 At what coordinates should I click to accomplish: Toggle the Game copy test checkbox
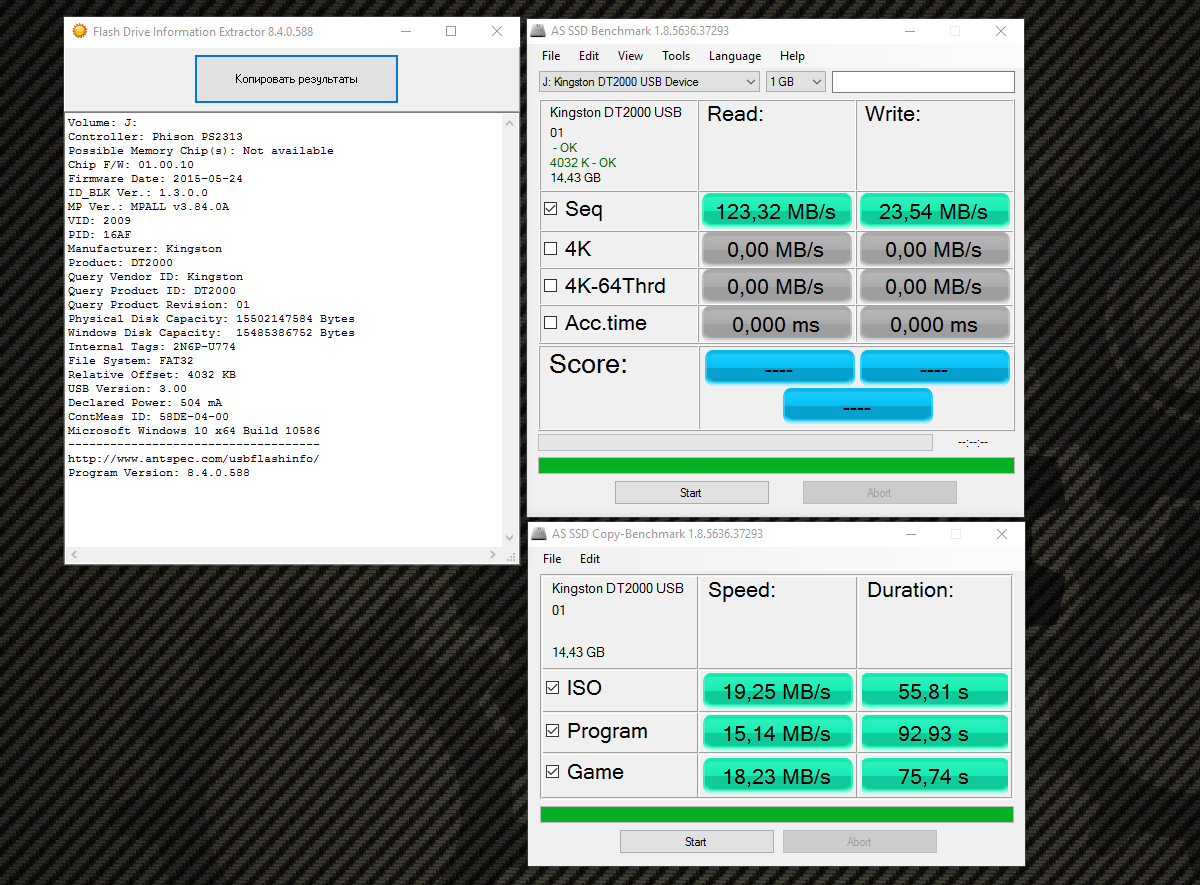tap(552, 772)
